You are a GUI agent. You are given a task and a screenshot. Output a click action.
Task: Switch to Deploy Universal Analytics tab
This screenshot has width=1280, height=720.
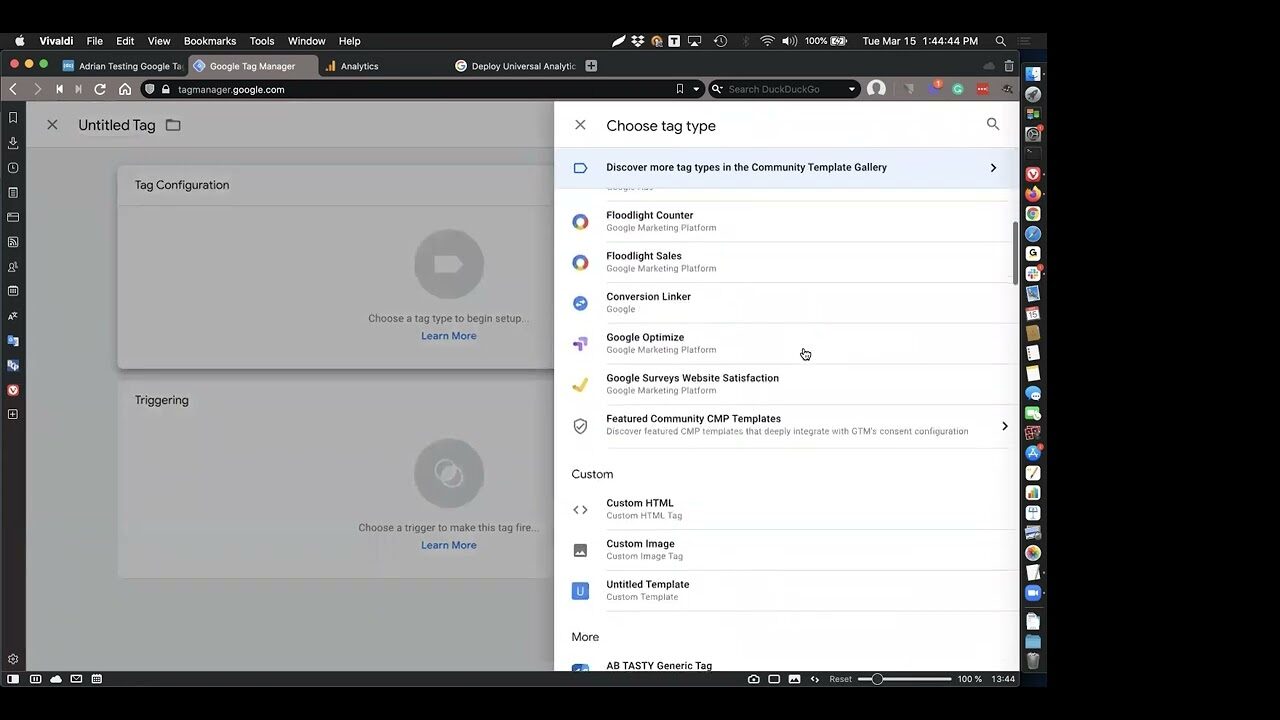point(514,66)
